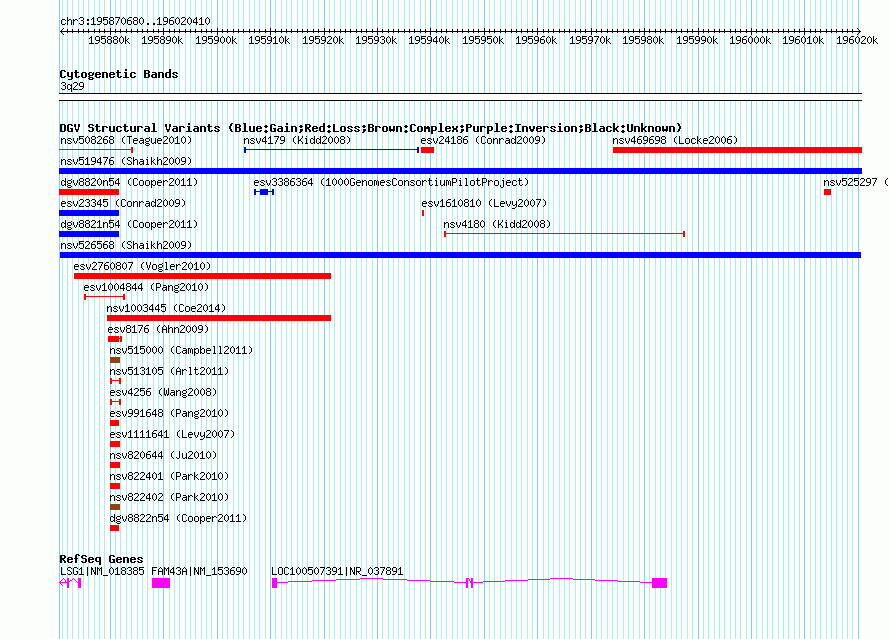This screenshot has width=890, height=639.
Task: Select the esv991648 (Pang2010) label
Action: 169,413
